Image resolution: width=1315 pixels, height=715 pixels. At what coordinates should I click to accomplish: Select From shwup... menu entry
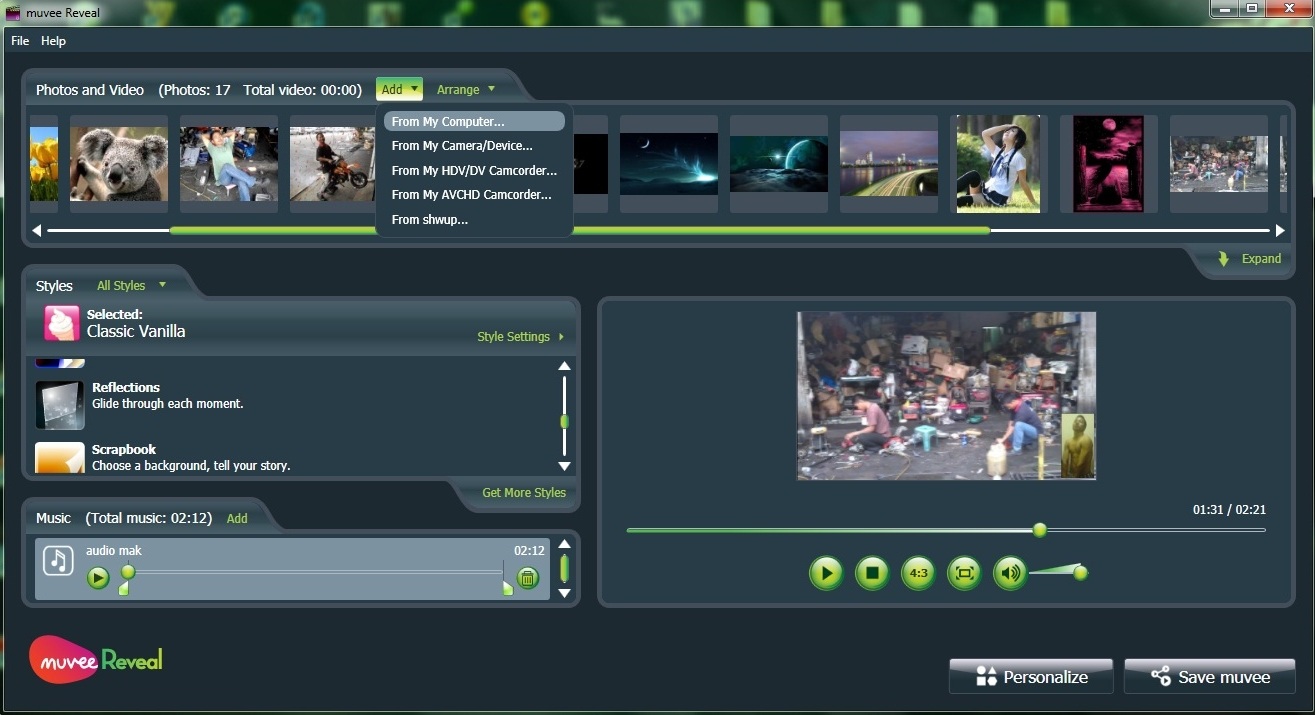(430, 220)
